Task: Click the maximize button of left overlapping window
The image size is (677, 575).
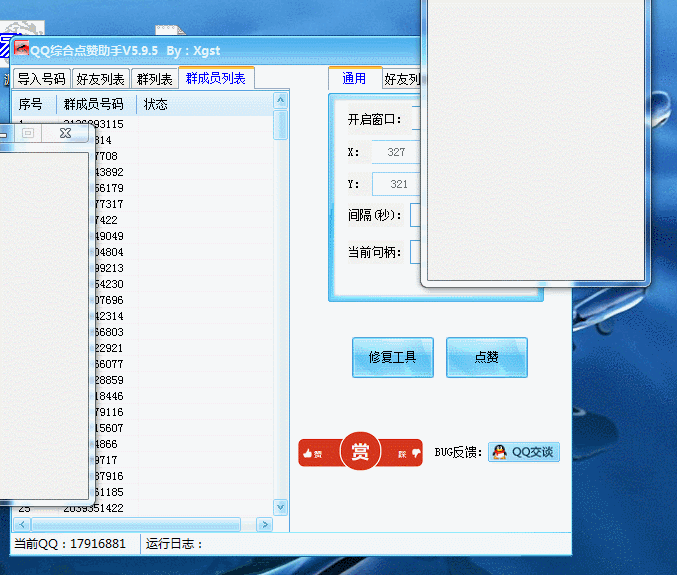Action: coord(28,133)
